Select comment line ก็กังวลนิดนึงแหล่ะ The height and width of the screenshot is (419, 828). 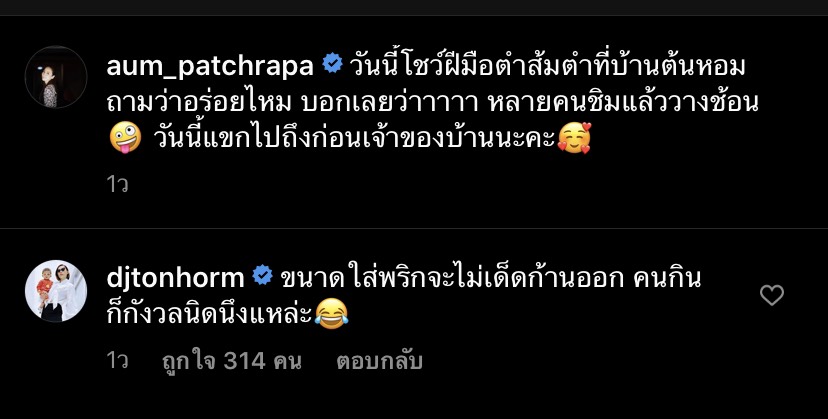click(210, 314)
